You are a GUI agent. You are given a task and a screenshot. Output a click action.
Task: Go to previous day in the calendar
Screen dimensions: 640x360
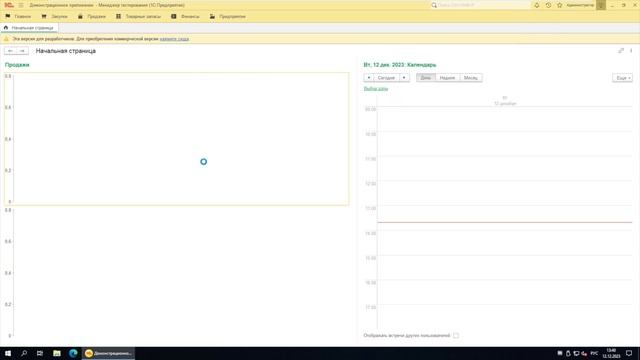(x=369, y=78)
